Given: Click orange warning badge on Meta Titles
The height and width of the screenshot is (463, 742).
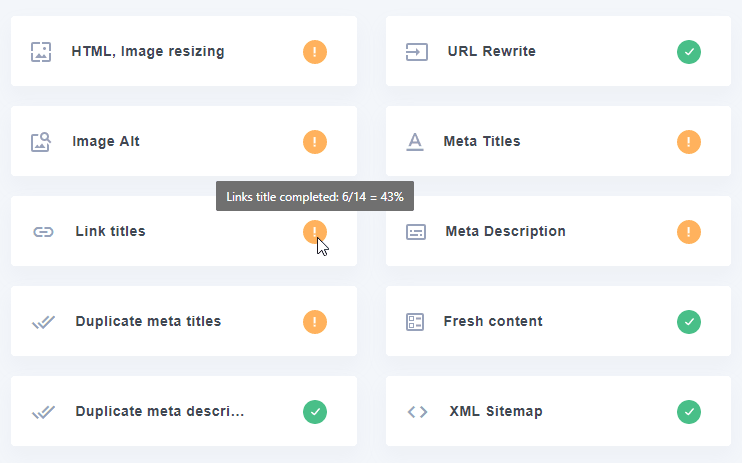Looking at the screenshot, I should click(689, 142).
